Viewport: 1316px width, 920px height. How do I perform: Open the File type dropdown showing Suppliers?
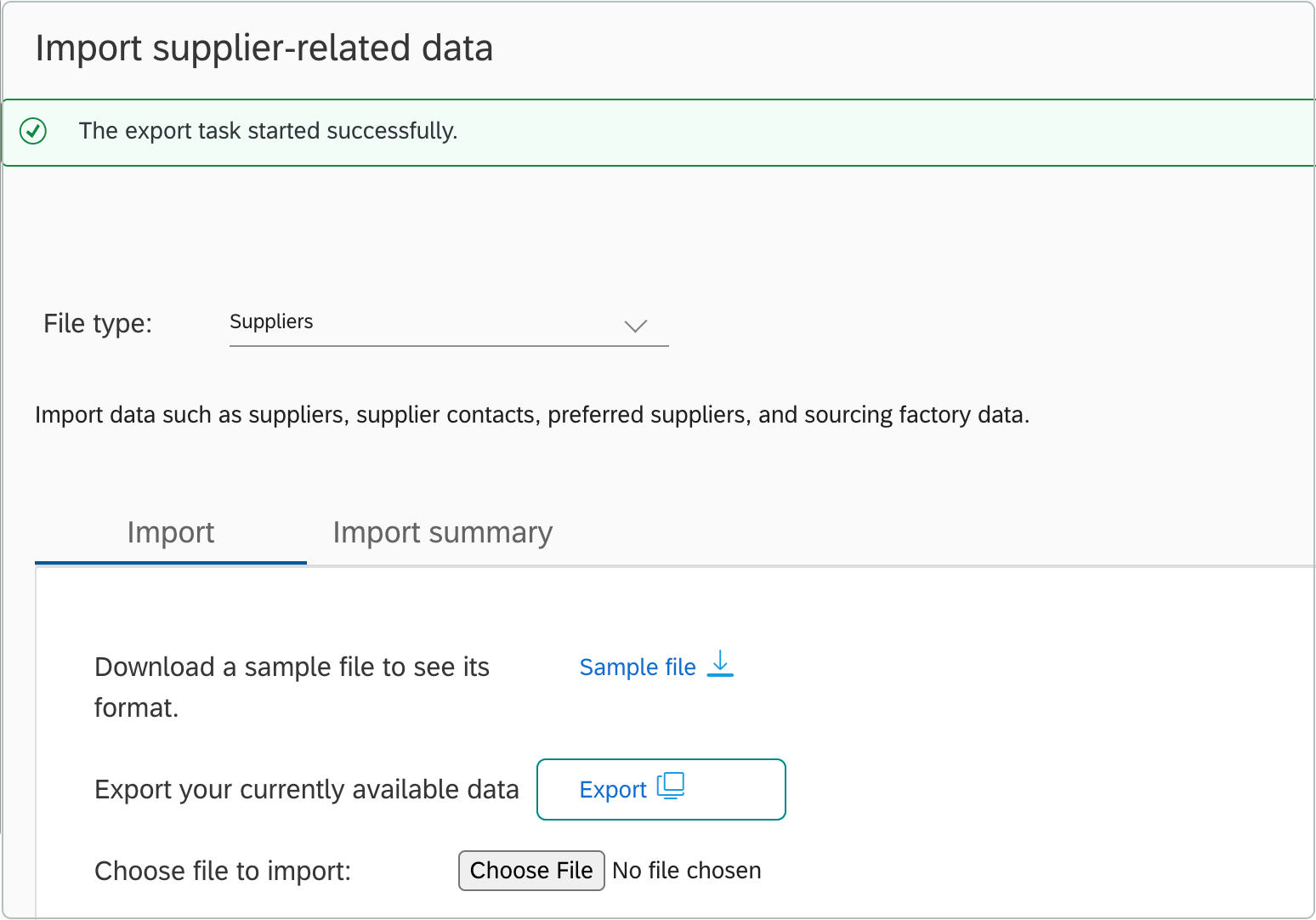[449, 323]
